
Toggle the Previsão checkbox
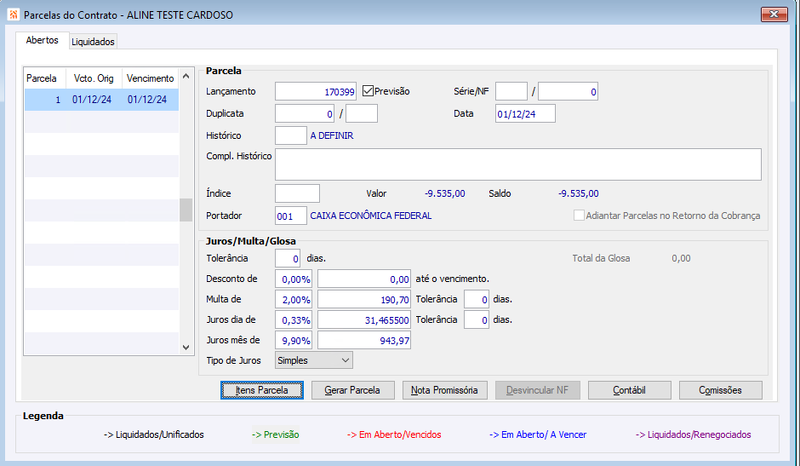[x=368, y=91]
